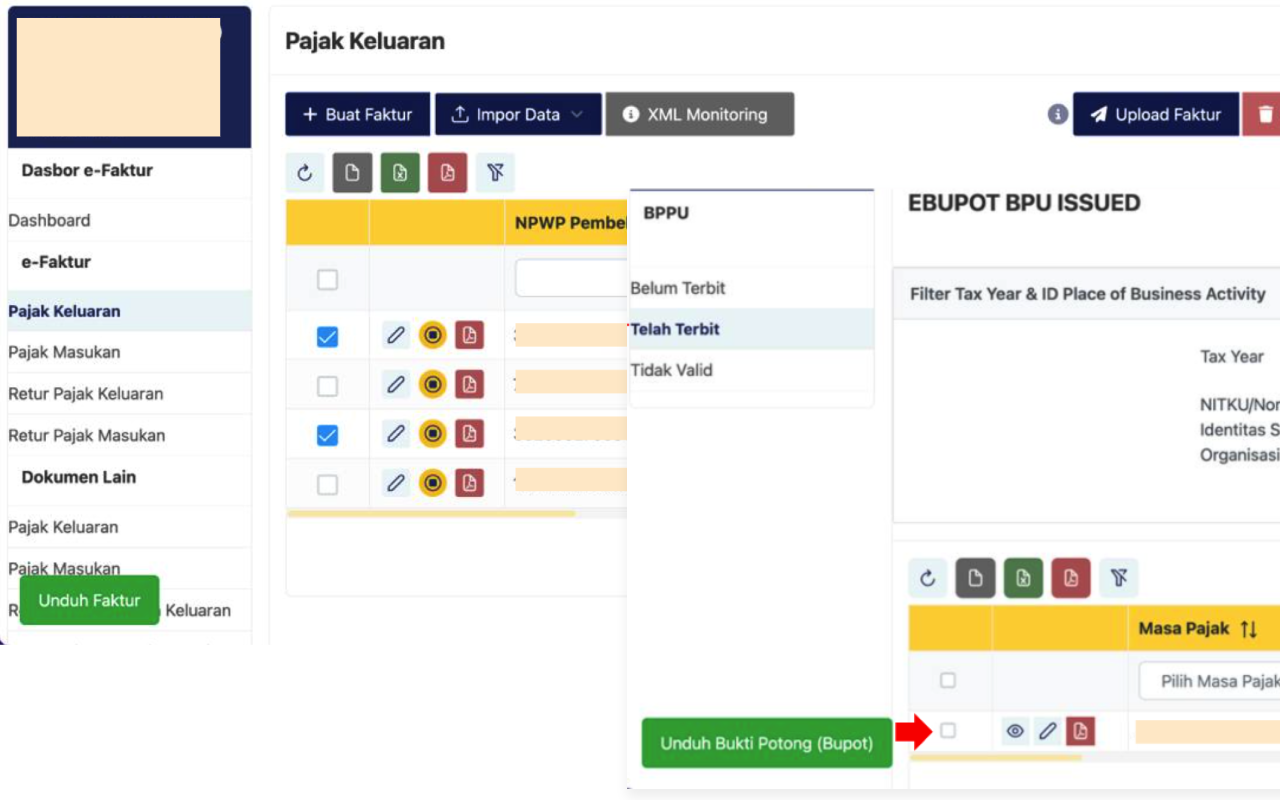Click Unduh Bukti Potong (Bupot) button

[x=767, y=743]
